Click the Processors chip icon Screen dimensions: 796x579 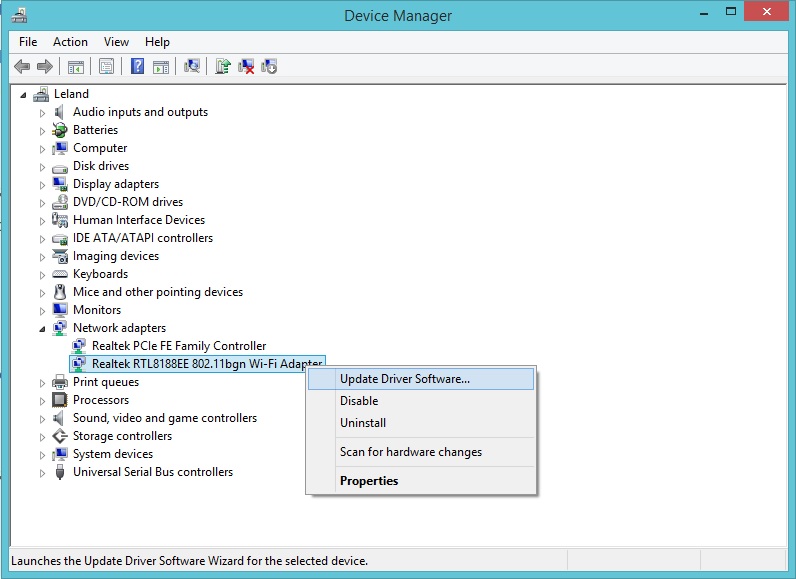(59, 400)
